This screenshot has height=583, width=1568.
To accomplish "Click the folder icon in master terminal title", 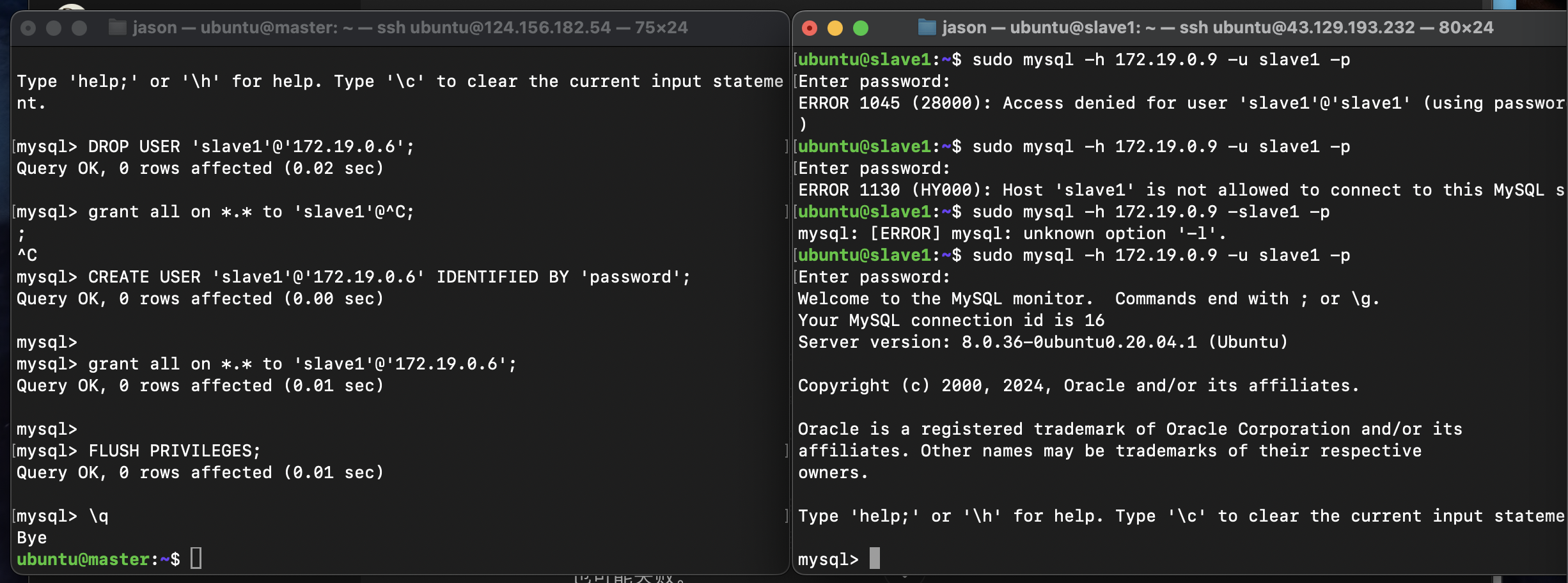I will (117, 27).
